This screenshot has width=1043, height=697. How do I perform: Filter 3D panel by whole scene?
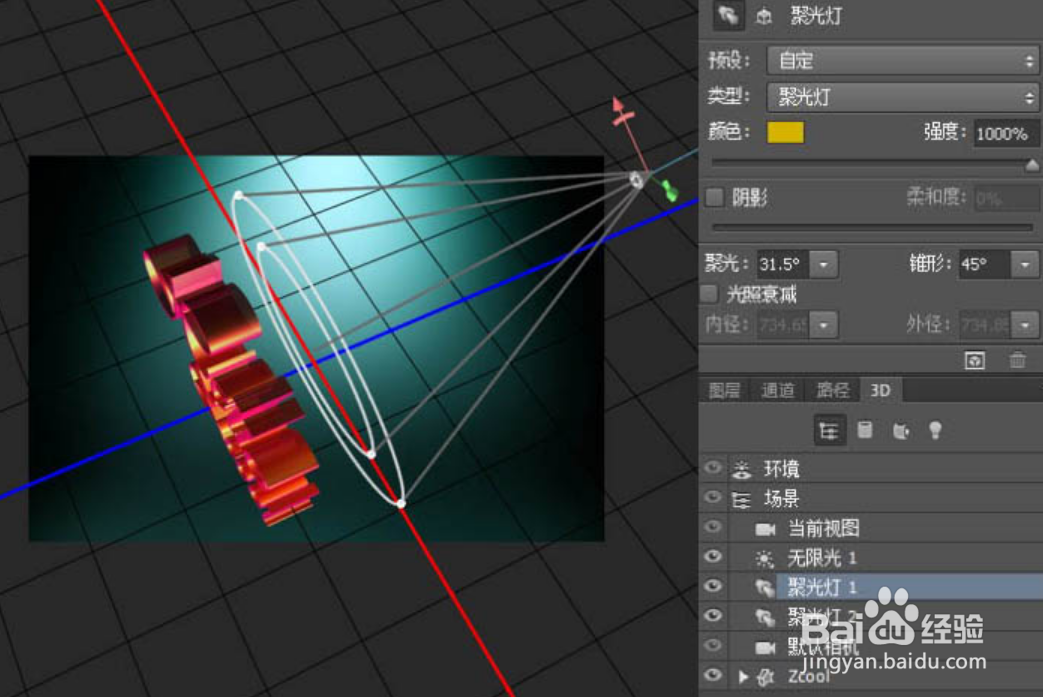click(829, 430)
